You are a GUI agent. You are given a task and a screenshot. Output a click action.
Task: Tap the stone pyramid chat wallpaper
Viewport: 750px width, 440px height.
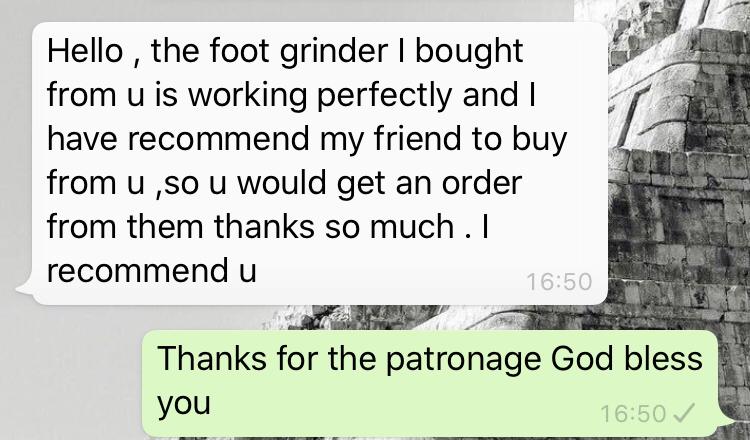tap(679, 158)
